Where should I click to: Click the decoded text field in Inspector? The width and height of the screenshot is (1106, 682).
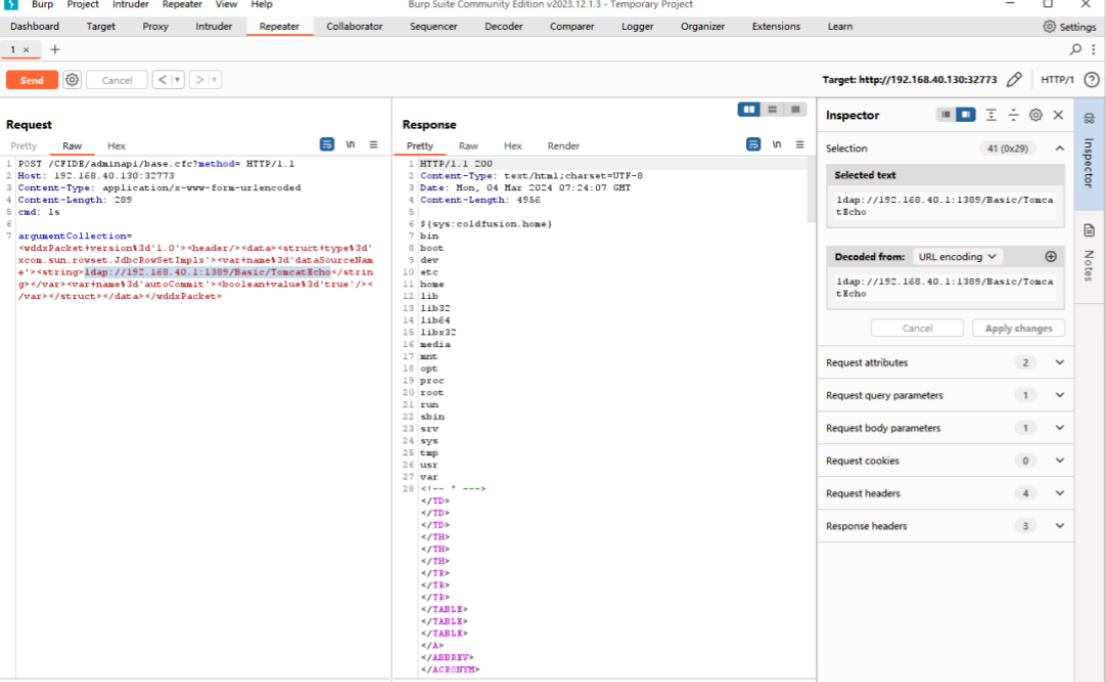[x=945, y=288]
